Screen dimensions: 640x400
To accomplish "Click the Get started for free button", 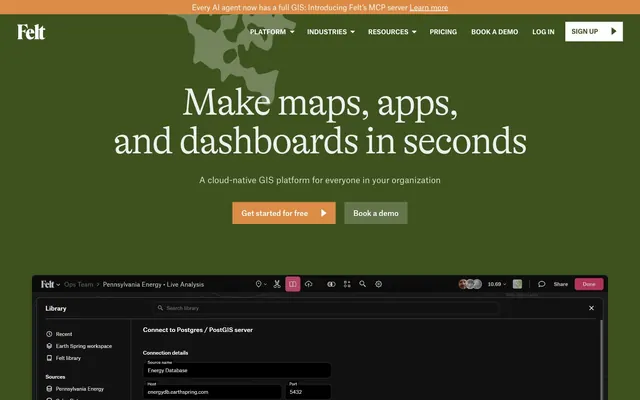I will [x=284, y=213].
